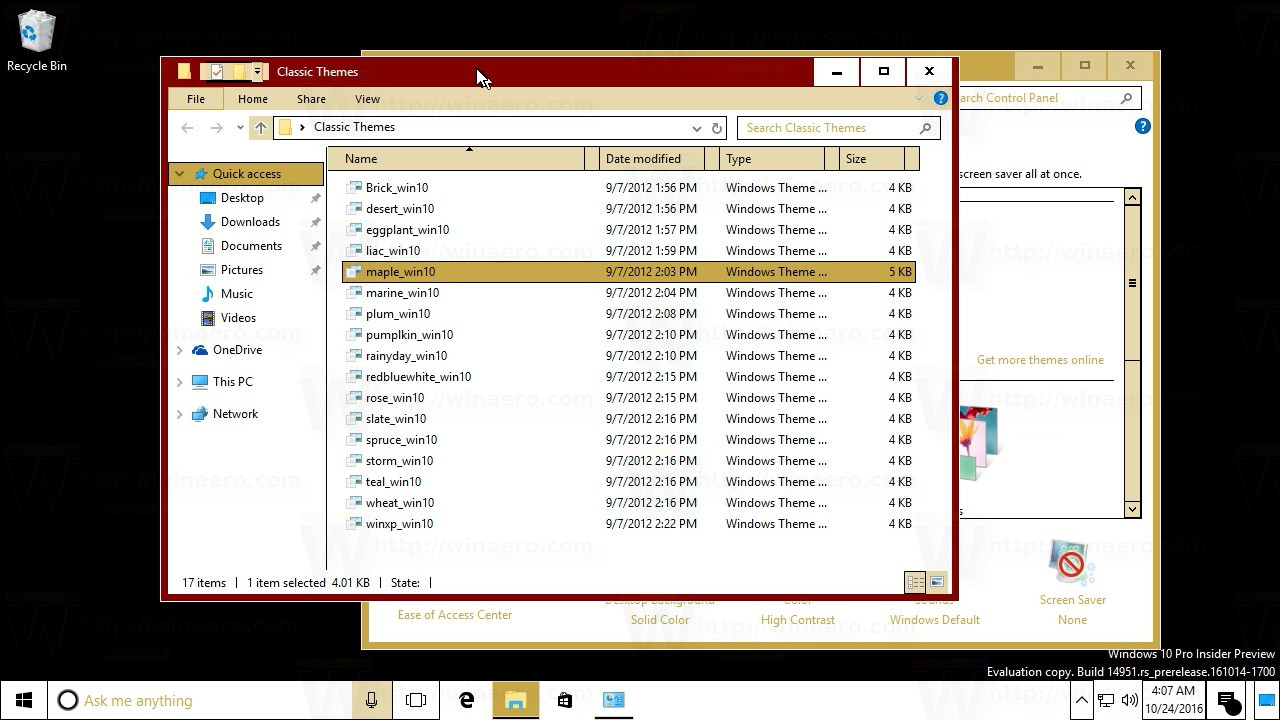Click the forward navigation arrow
Screen dimensions: 1280x720
(216, 128)
